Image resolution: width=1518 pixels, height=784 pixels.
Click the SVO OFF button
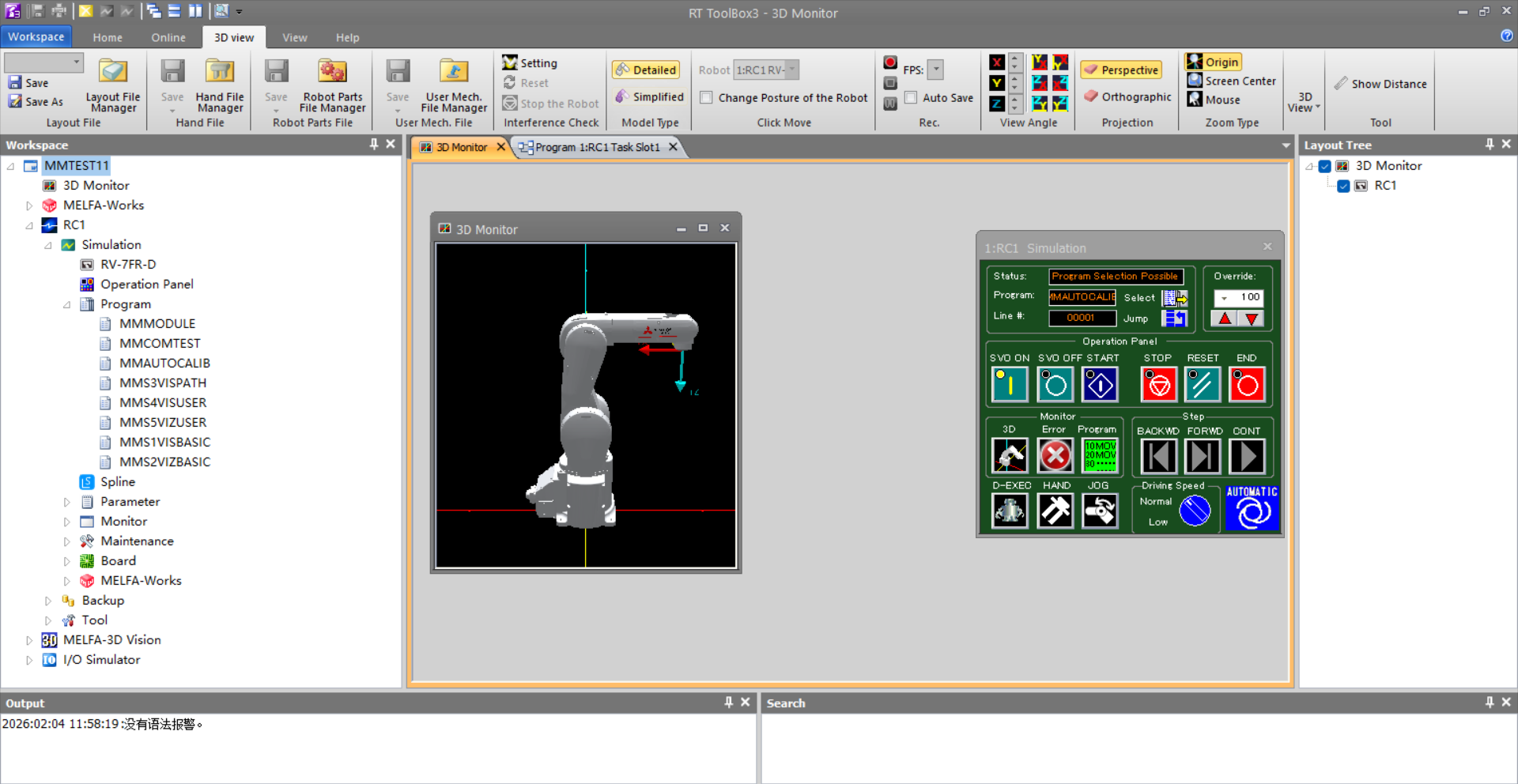(1055, 385)
